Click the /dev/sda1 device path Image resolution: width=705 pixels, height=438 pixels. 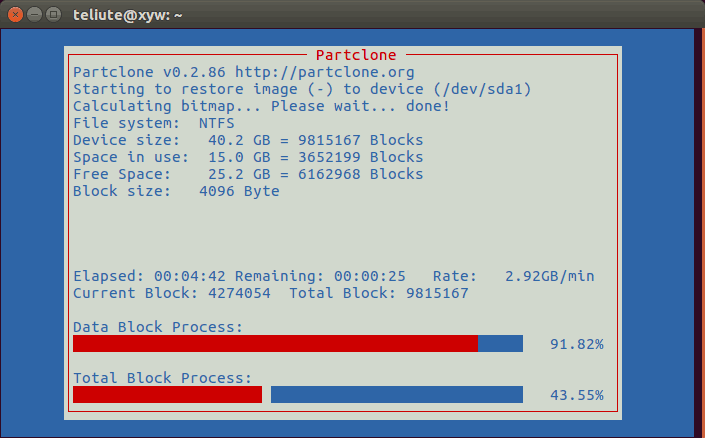[x=482, y=89]
